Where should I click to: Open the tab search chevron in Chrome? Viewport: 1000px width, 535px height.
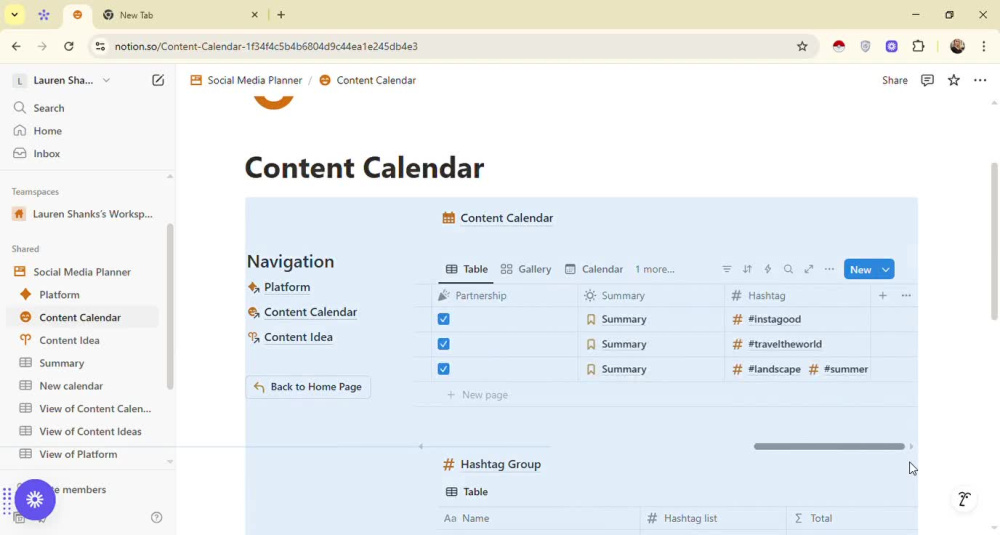15,15
